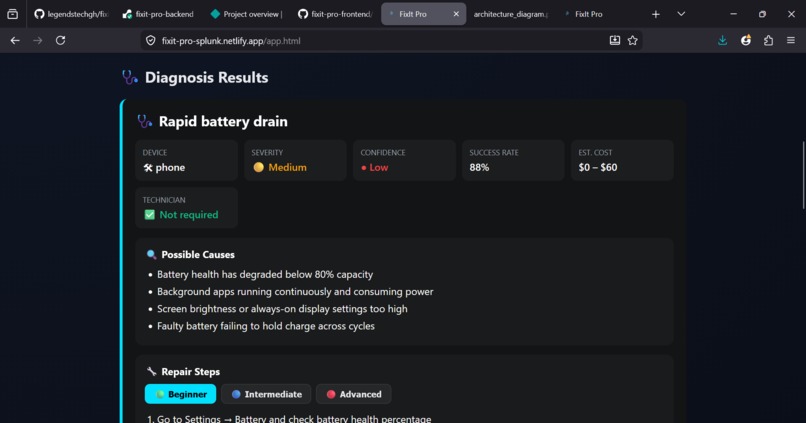Click cause: Background apps running continuously
The width and height of the screenshot is (806, 423).
click(295, 291)
